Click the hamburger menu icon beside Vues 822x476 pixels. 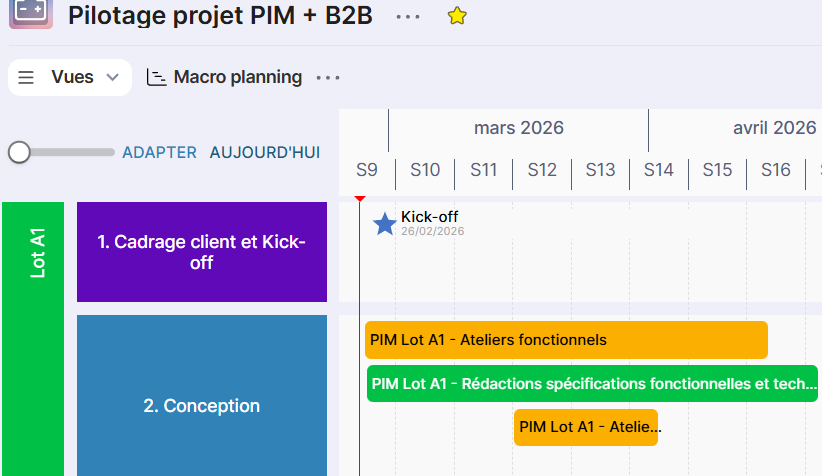pyautogui.click(x=26, y=77)
